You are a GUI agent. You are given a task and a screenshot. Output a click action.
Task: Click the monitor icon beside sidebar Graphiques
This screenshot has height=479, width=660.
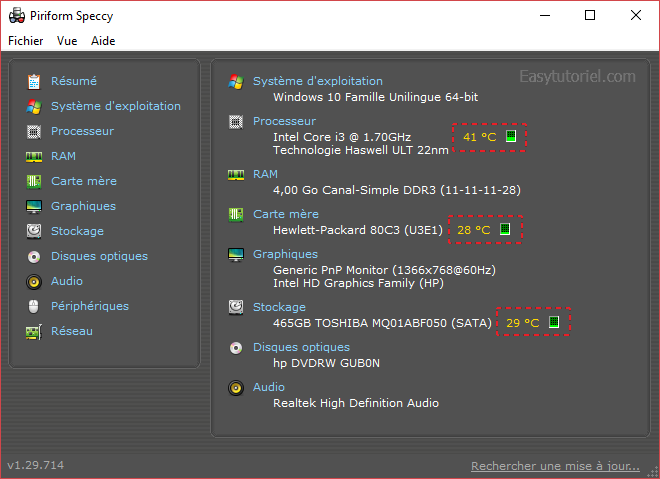(34, 207)
